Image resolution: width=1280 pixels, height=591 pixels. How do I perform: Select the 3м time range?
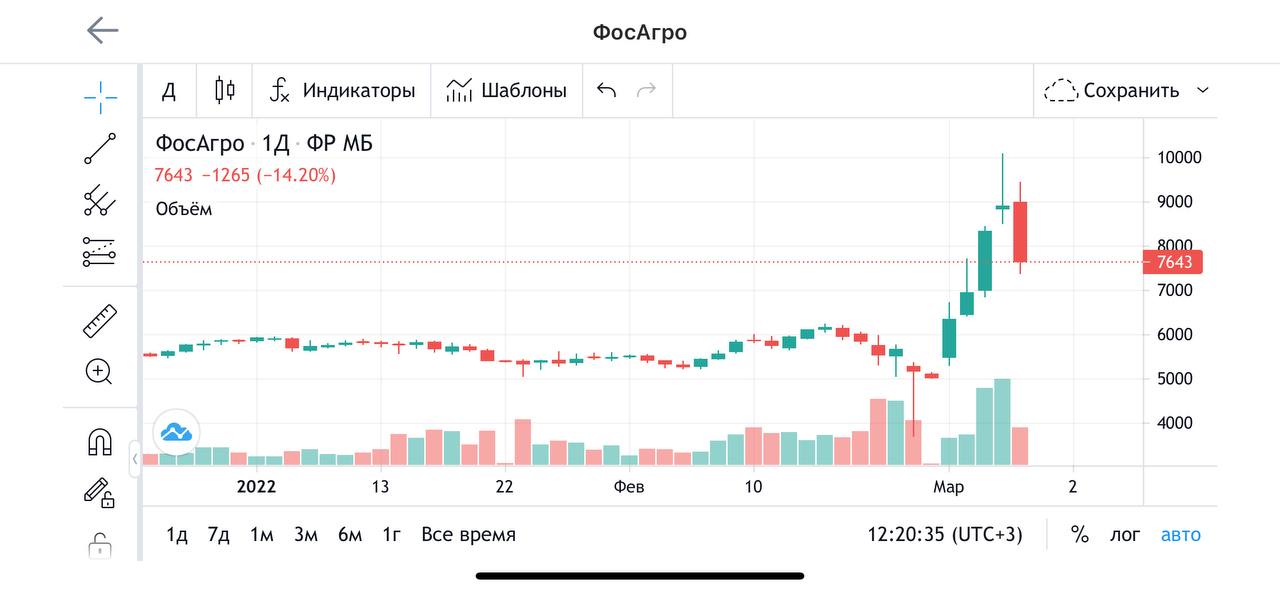pos(305,535)
